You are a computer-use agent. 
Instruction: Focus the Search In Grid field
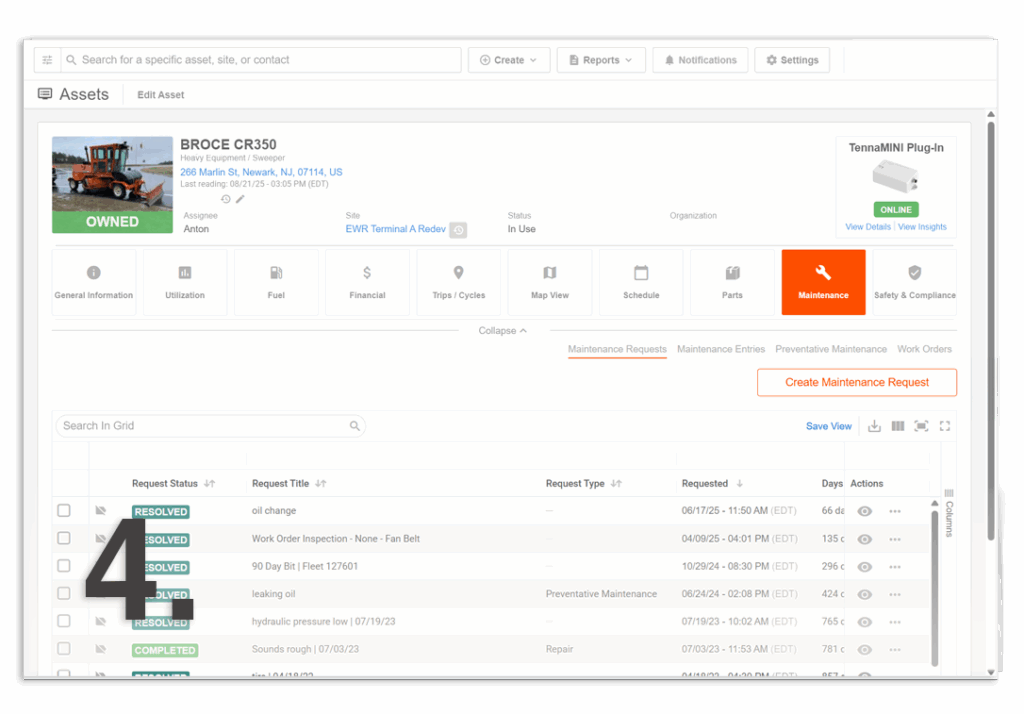[210, 426]
